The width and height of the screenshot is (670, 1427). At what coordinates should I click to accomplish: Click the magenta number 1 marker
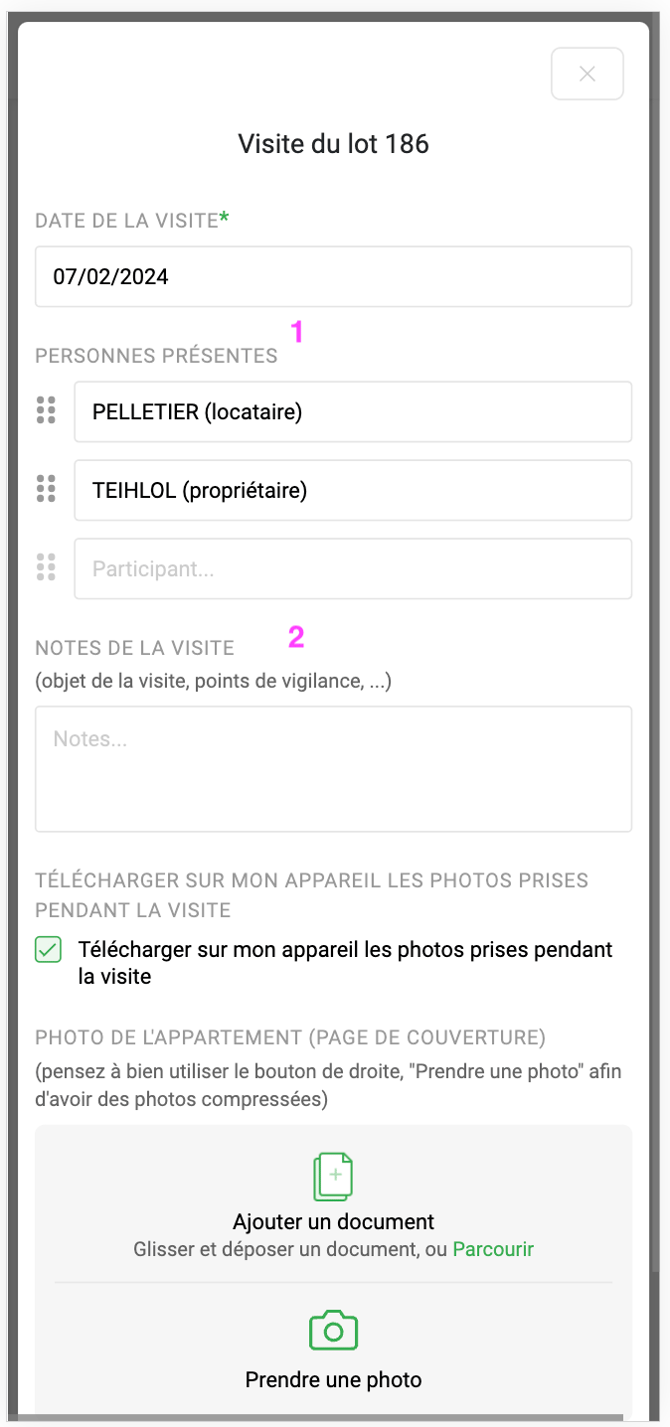click(x=296, y=332)
